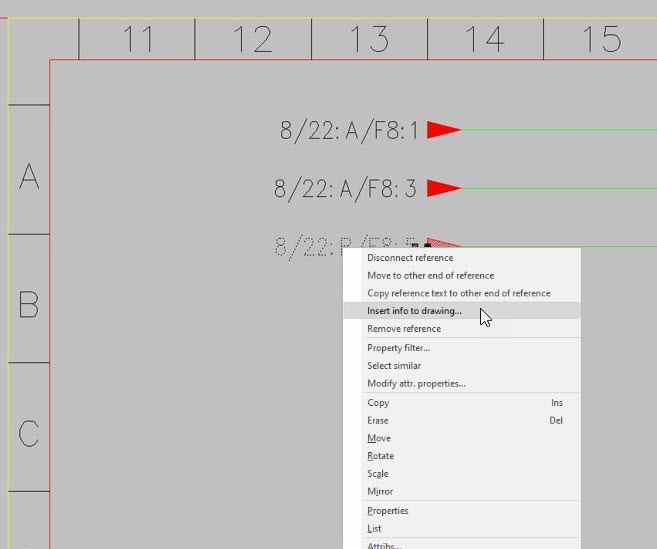Screen dimensions: 657x549
Task: Choose Disconnect reference from context menu
Action: (x=410, y=258)
